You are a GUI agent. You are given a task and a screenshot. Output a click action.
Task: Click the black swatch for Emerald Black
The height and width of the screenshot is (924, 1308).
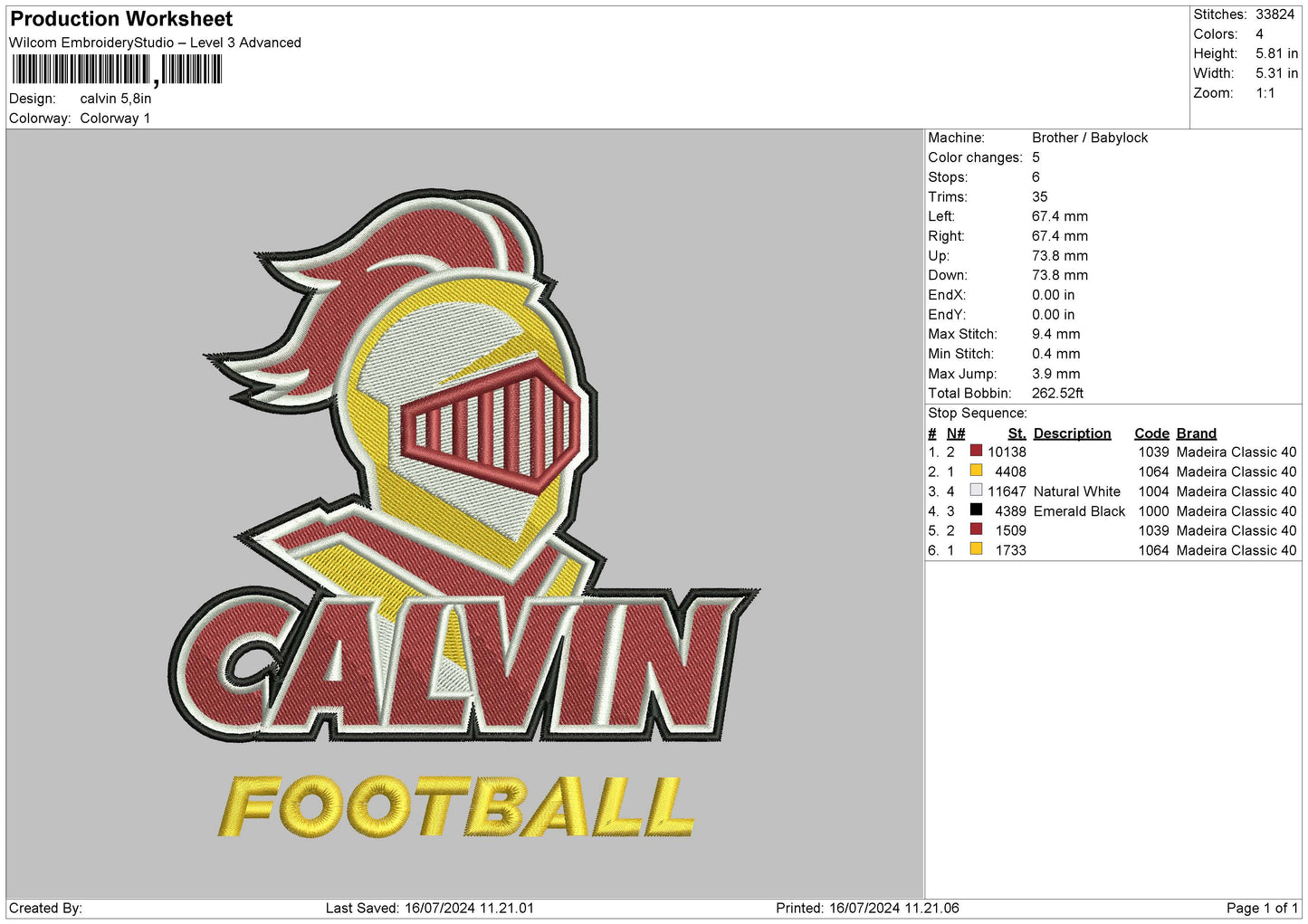pyautogui.click(x=976, y=510)
